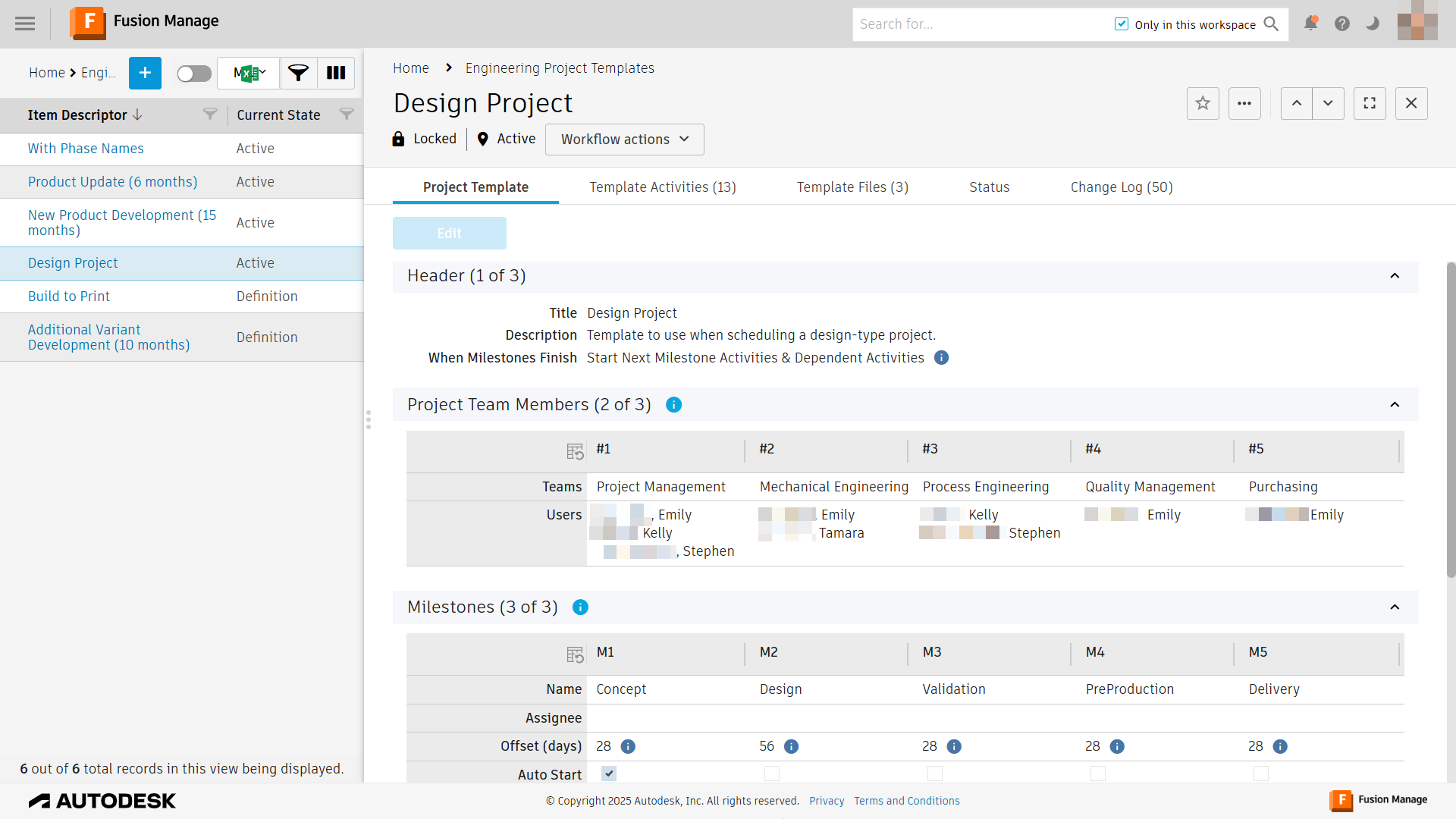1456x819 pixels.
Task: Expand item to full screen view
Action: click(1370, 103)
